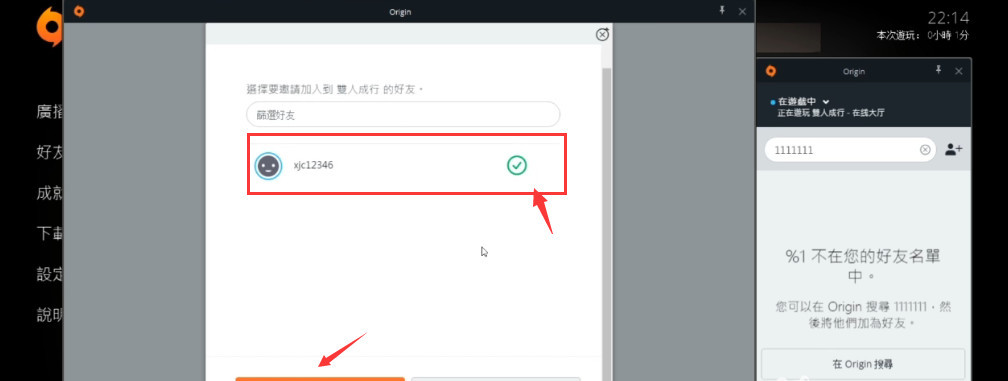The width and height of the screenshot is (1008, 381).
Task: Open the 廣播 item in left sidebar
Action: coord(50,112)
